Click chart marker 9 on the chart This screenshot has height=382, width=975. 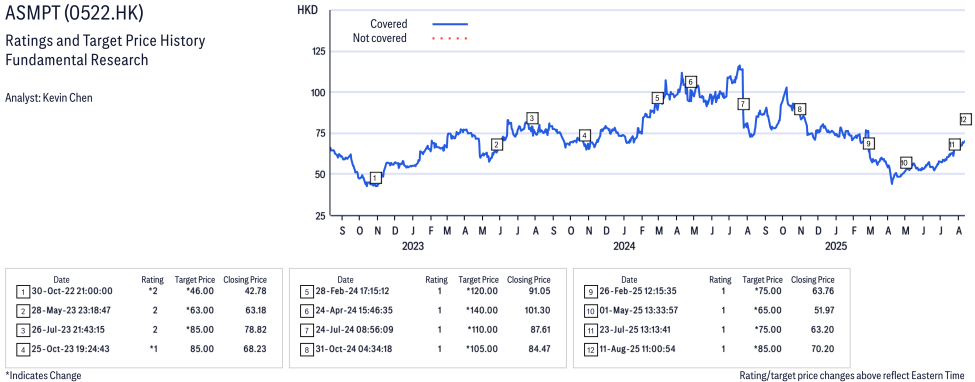(x=869, y=144)
